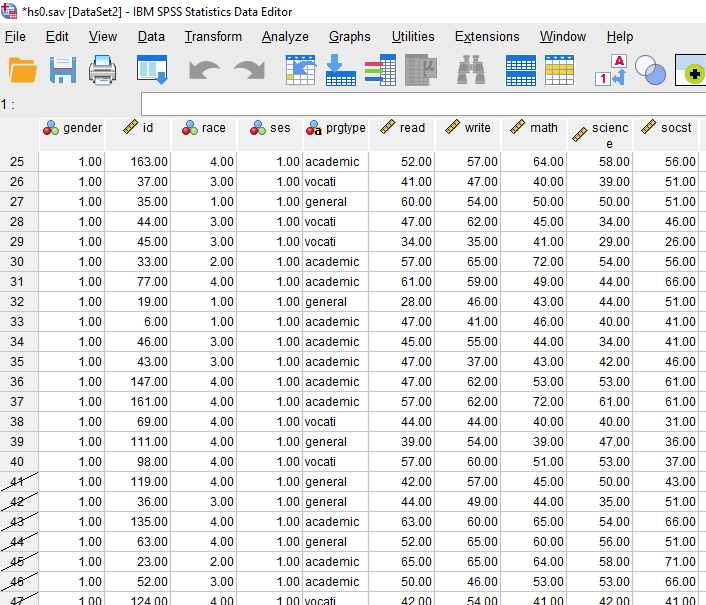
Task: Click the SPSS application icon in title bar
Action: pyautogui.click(x=9, y=11)
